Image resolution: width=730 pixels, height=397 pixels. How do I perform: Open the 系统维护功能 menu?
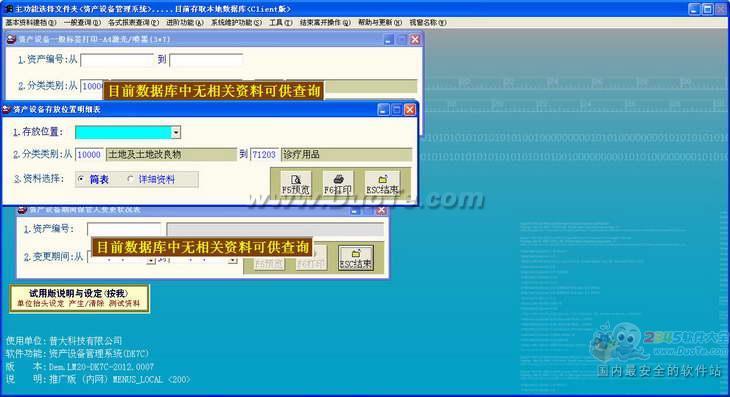[237, 22]
